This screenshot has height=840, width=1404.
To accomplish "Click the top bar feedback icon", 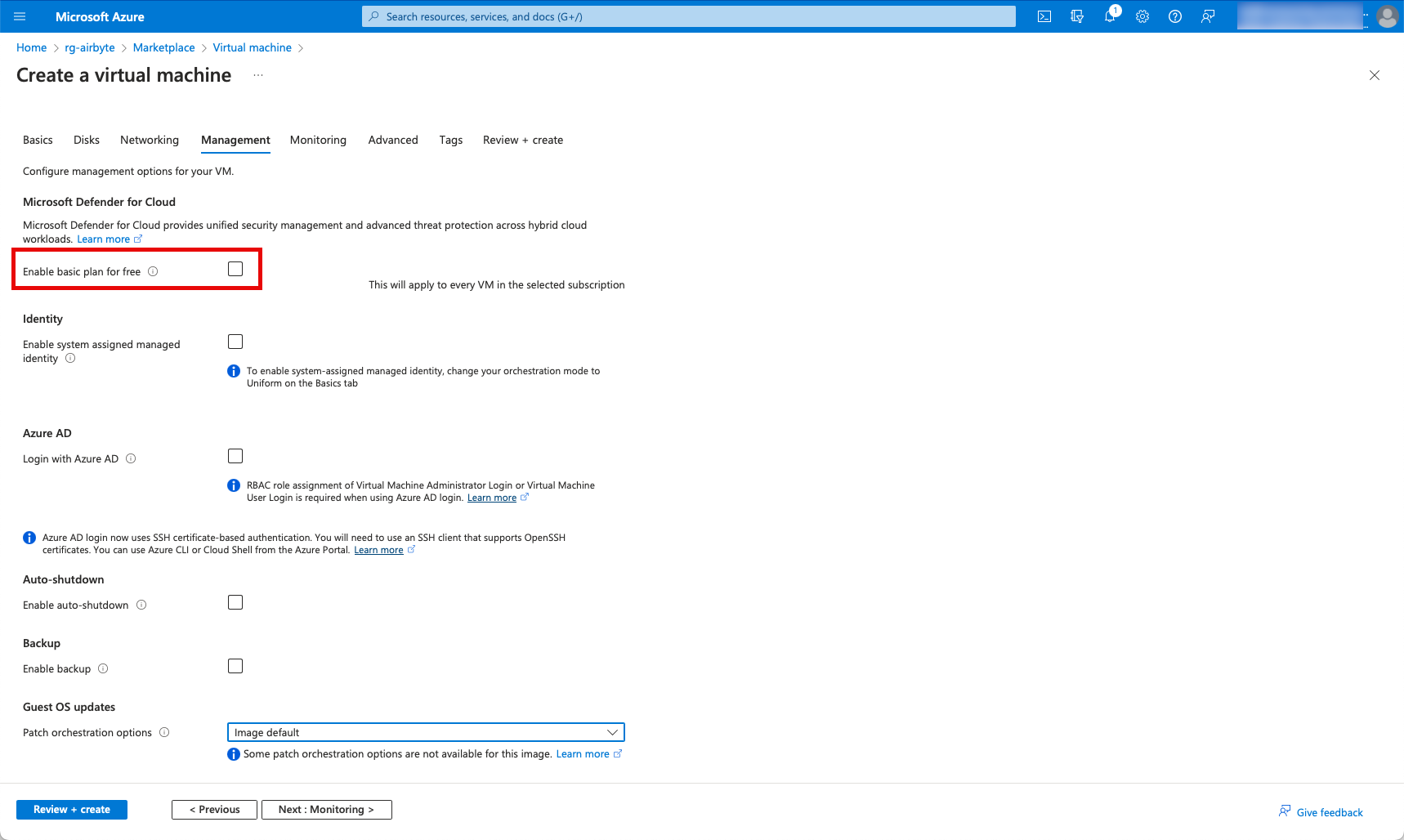I will [x=1208, y=16].
